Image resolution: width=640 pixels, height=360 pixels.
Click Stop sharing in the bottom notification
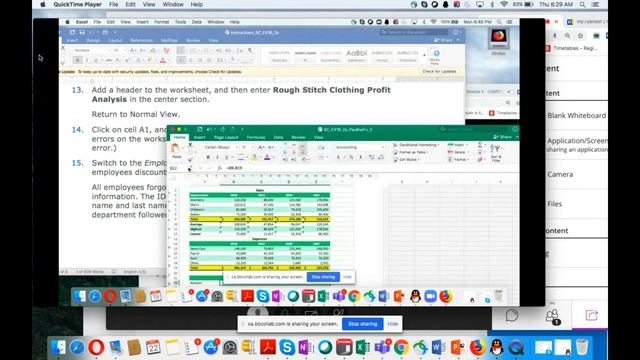[362, 324]
